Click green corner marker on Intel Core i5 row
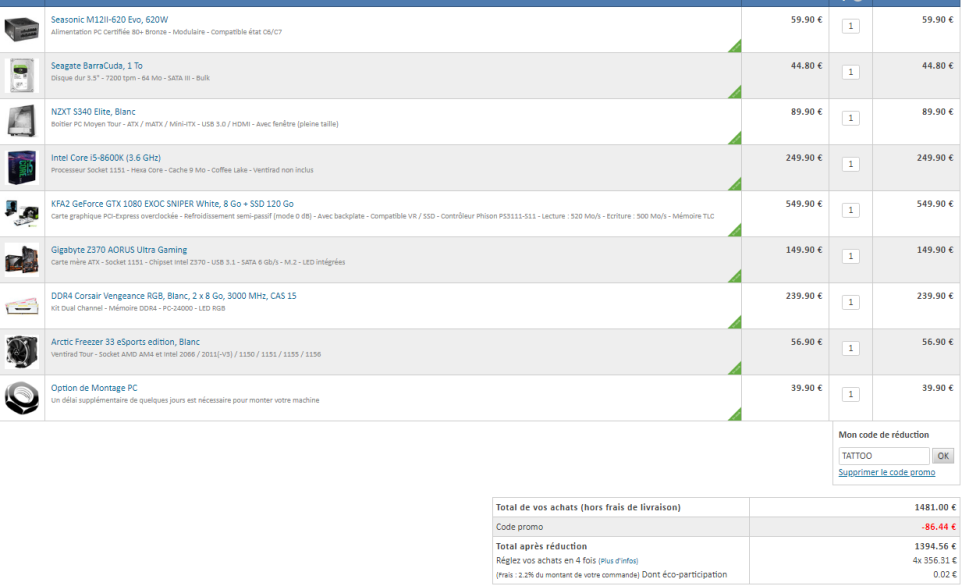The height and width of the screenshot is (586, 962). (x=736, y=185)
